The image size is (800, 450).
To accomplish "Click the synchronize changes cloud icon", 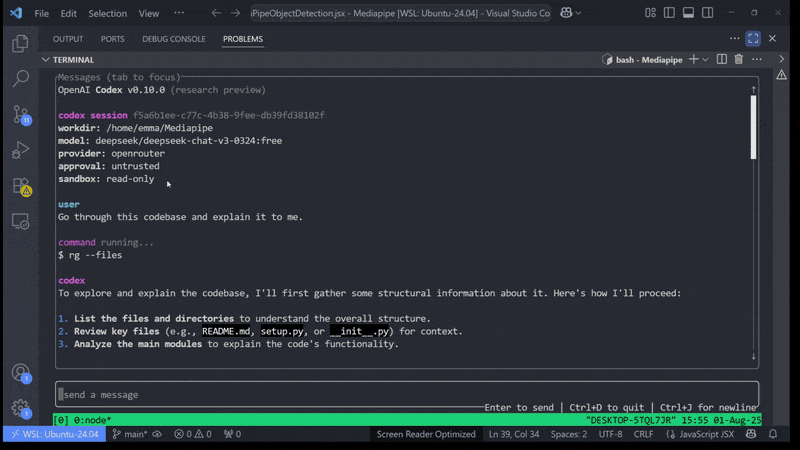I will point(157,434).
